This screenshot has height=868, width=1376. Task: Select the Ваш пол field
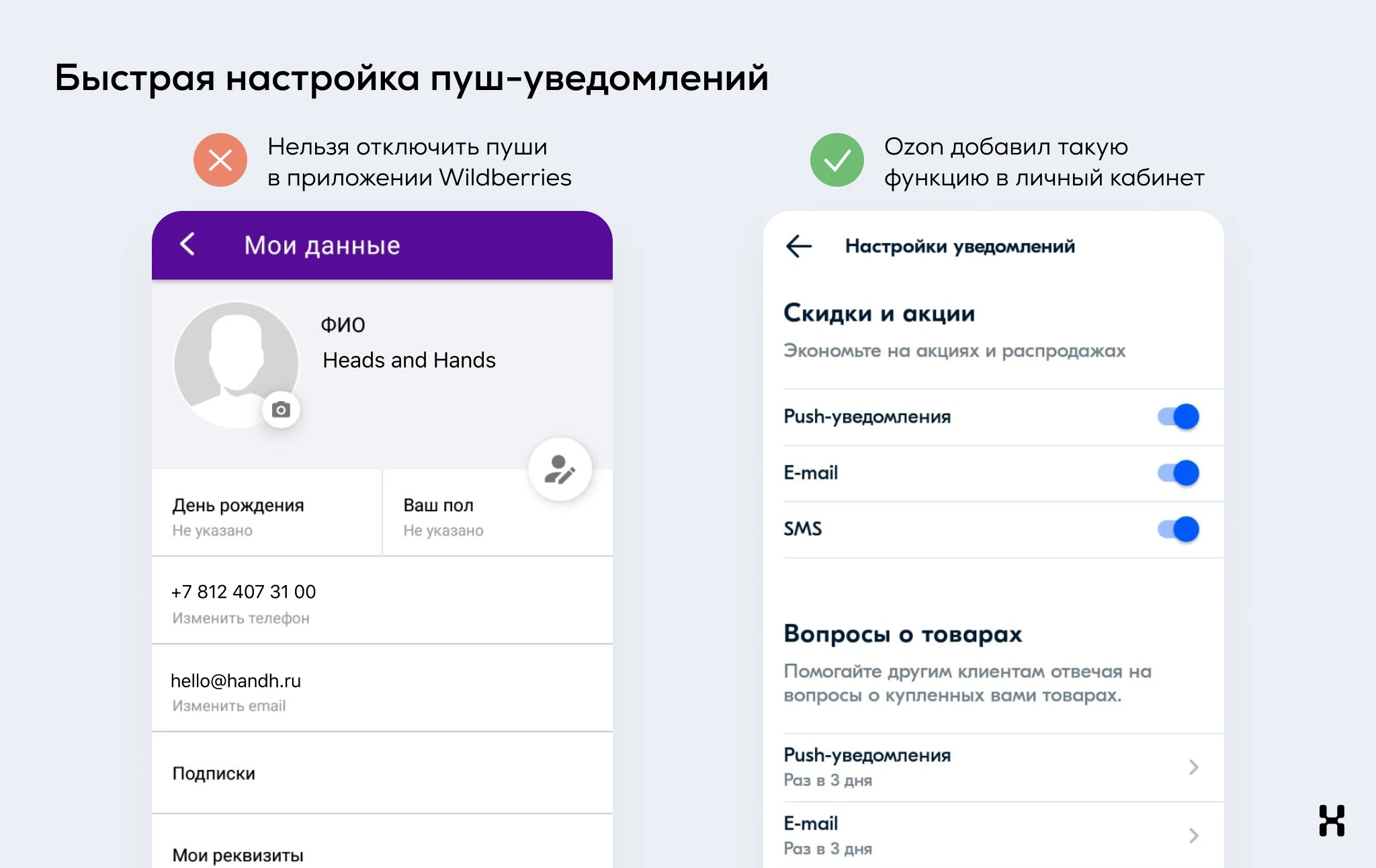point(498,513)
